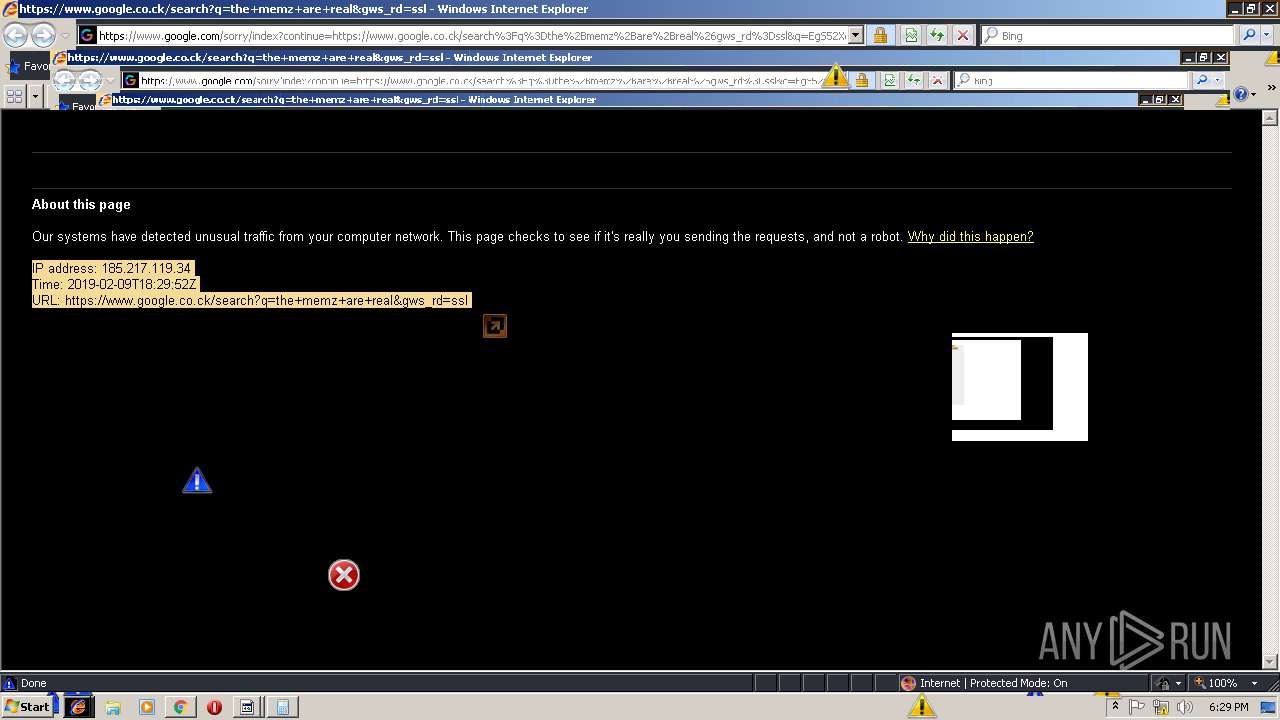Expand the Quick Tabs tab list dropdown
Image resolution: width=1280 pixels, height=720 pixels.
pyautogui.click(x=35, y=96)
